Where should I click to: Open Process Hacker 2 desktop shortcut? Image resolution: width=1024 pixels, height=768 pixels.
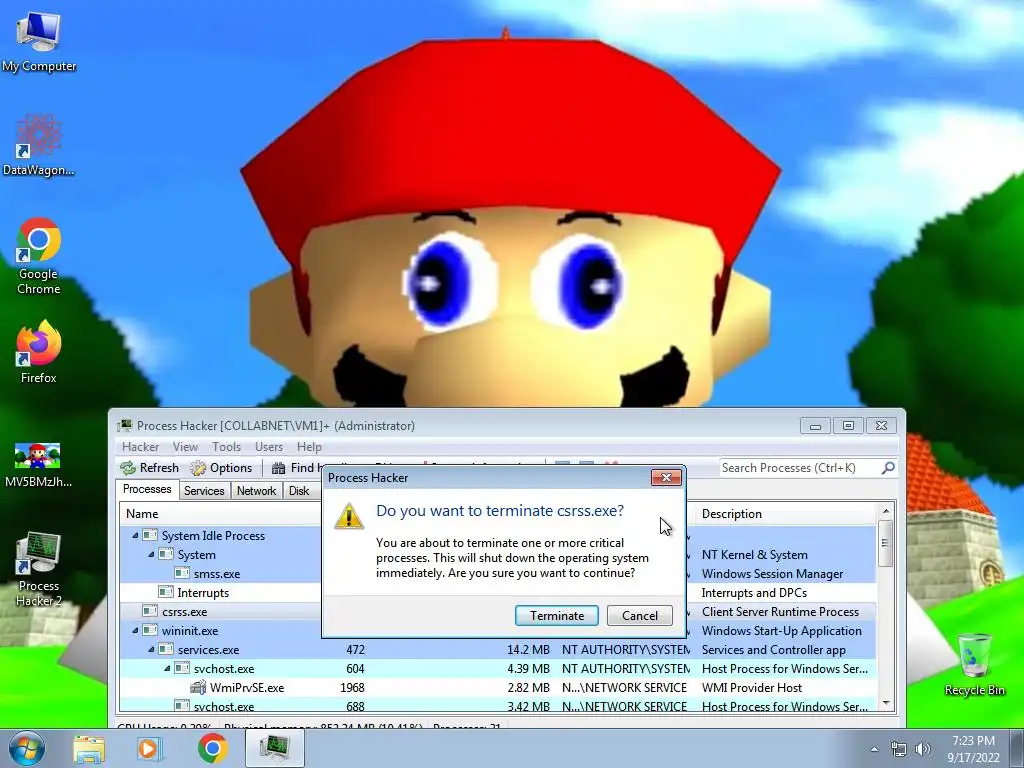coord(39,568)
